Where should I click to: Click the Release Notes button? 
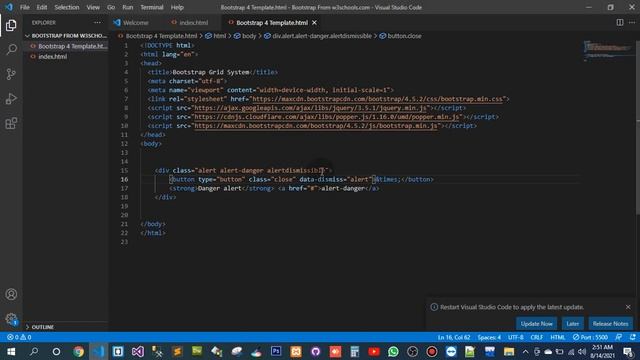(610, 324)
